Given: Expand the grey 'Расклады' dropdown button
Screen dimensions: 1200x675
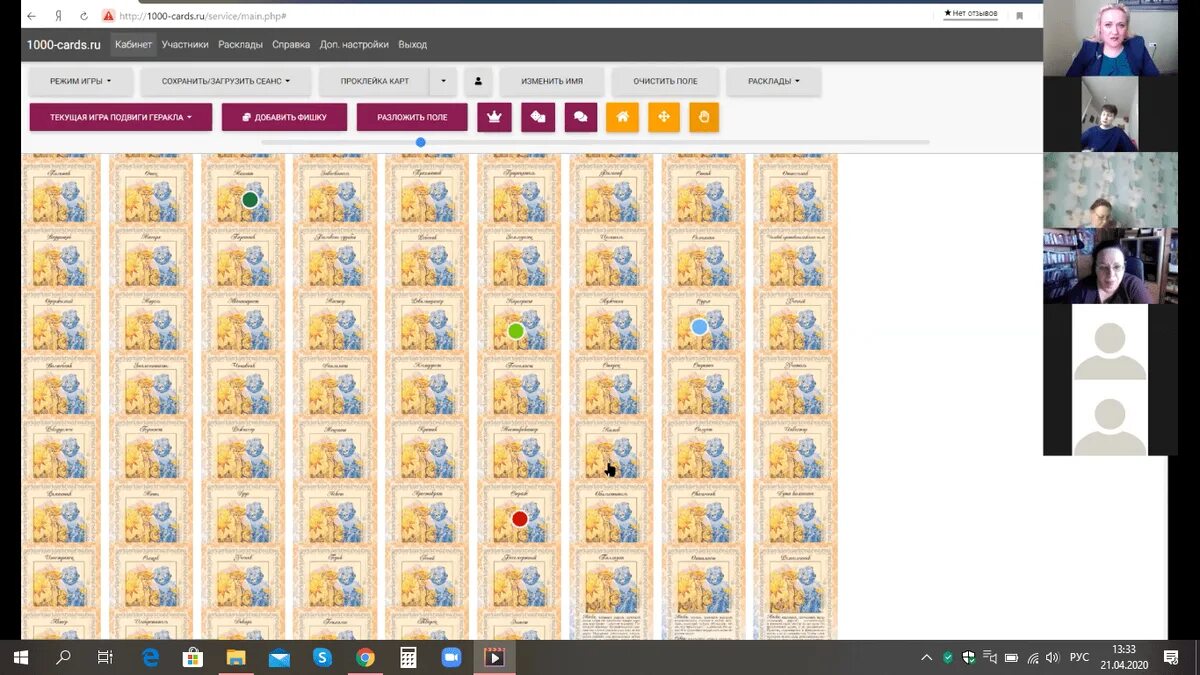Looking at the screenshot, I should tap(774, 81).
